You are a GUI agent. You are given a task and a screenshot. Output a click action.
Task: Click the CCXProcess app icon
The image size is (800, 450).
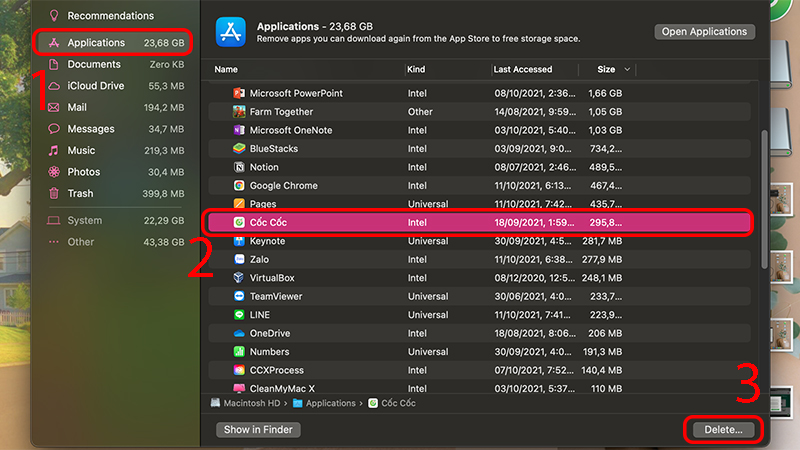click(239, 370)
